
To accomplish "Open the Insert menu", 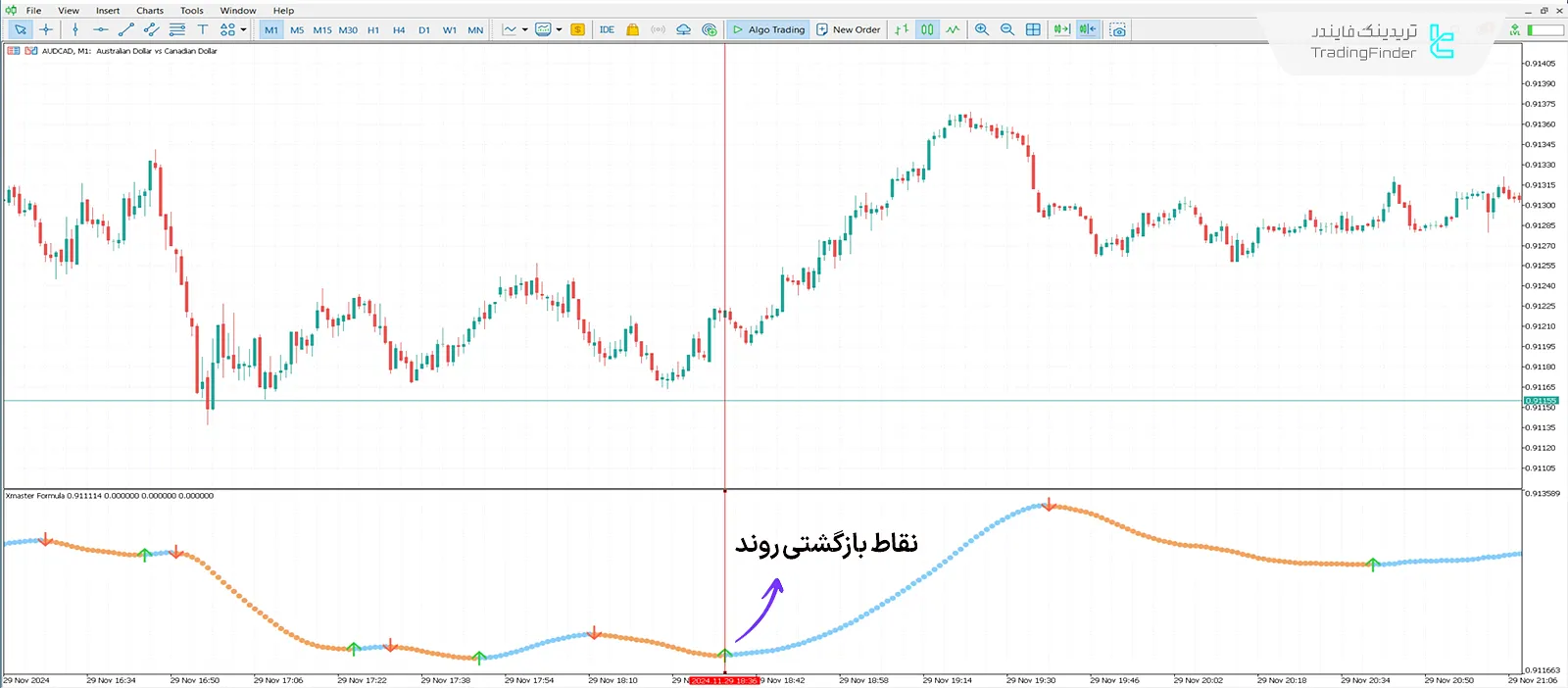I will 108,11.
